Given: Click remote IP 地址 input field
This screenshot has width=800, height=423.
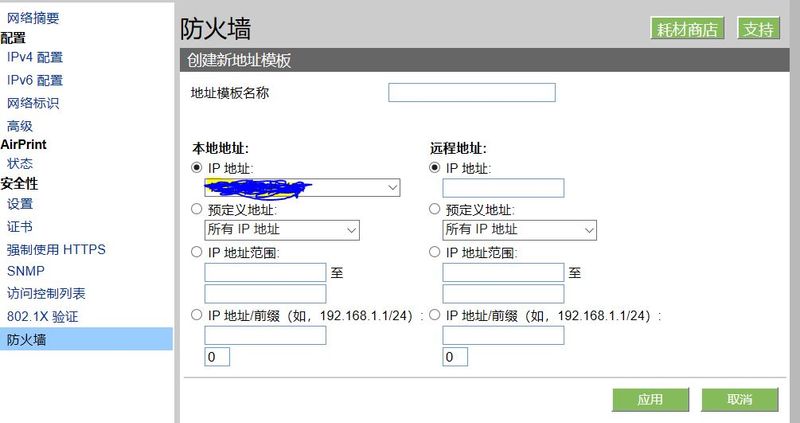Looking at the screenshot, I should 503,188.
